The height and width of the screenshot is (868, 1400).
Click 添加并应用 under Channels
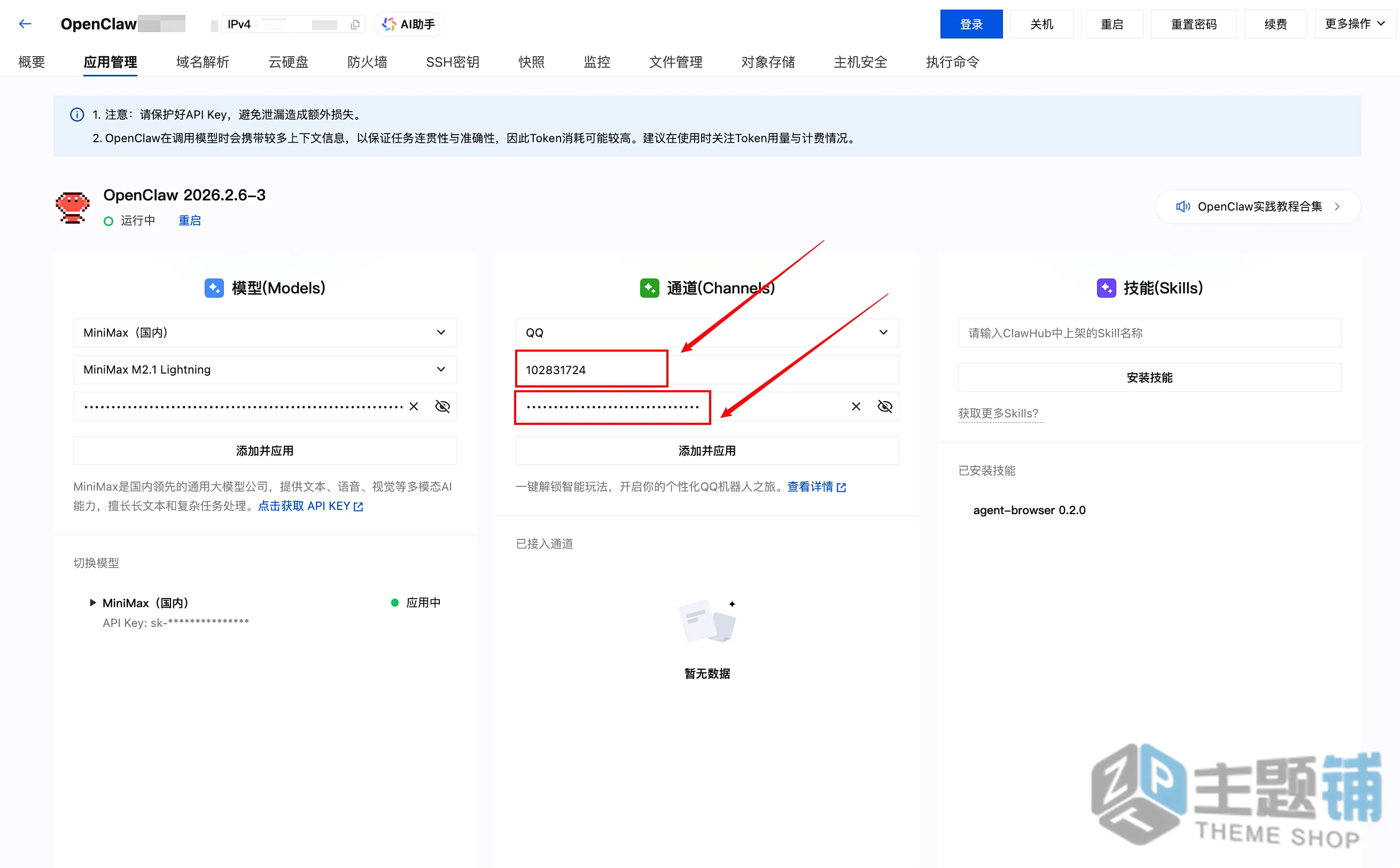(707, 451)
